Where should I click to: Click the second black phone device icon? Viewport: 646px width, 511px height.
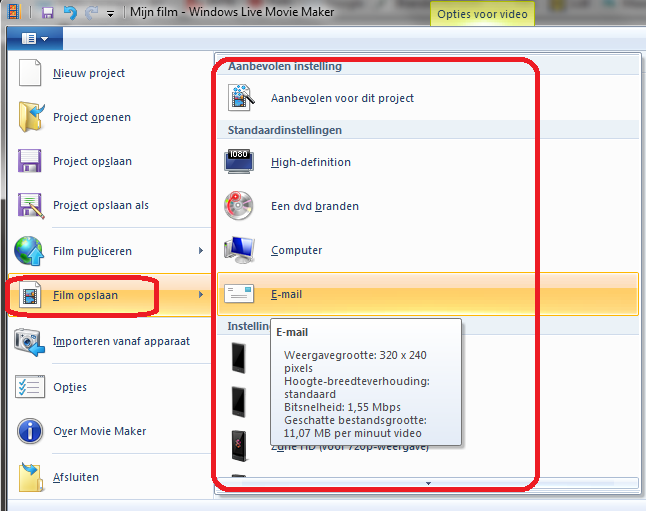pyautogui.click(x=239, y=402)
